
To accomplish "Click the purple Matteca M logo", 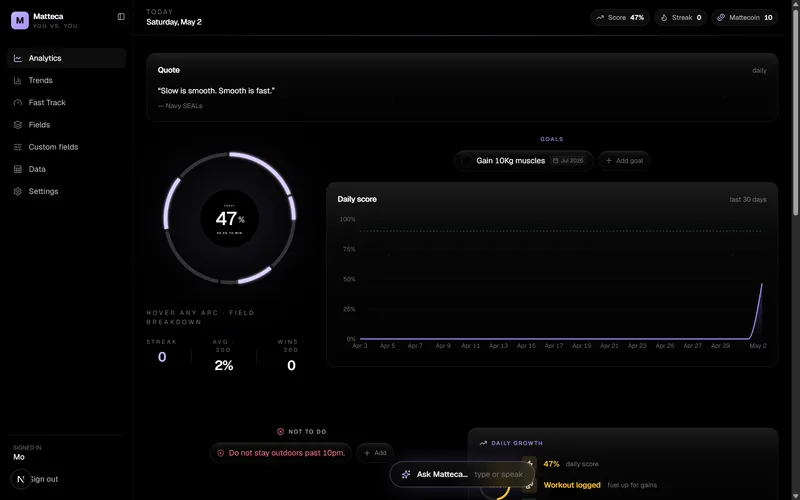I will [x=20, y=20].
